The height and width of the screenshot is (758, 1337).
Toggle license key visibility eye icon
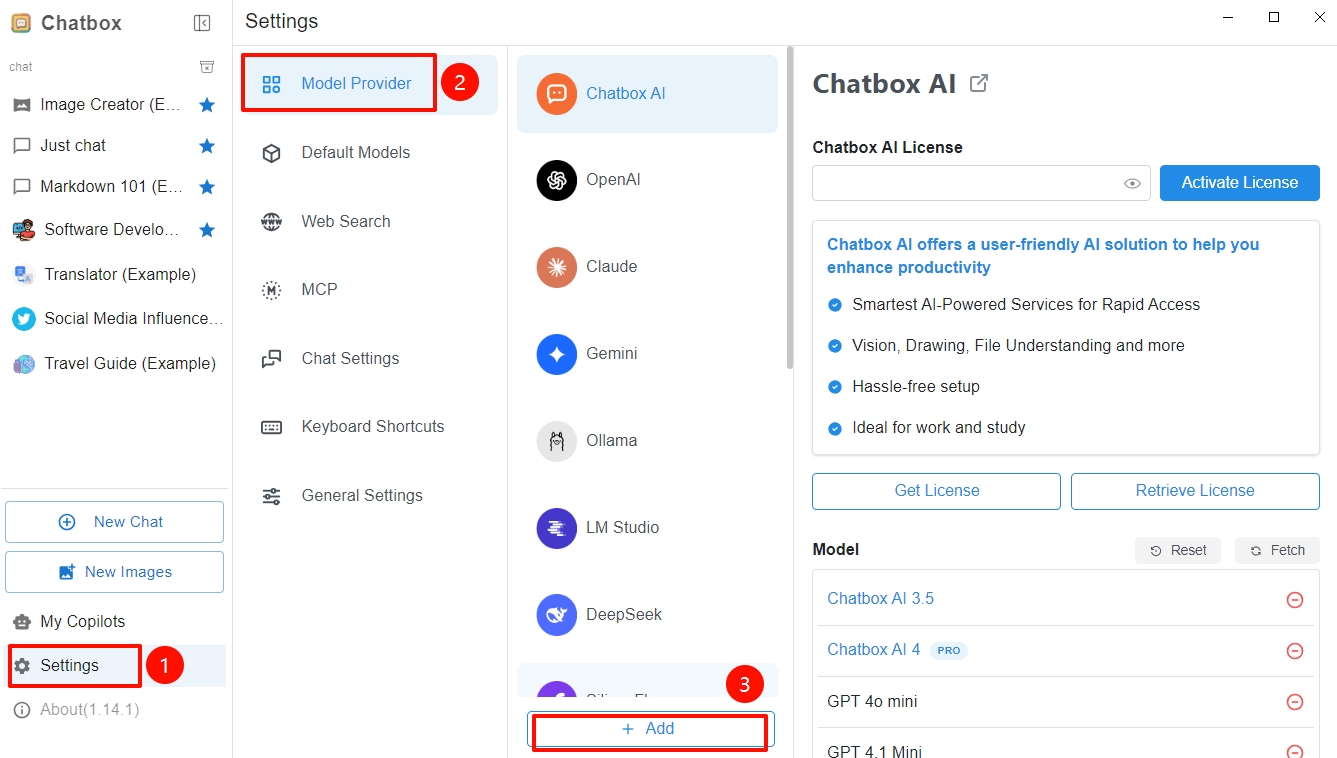1132,183
